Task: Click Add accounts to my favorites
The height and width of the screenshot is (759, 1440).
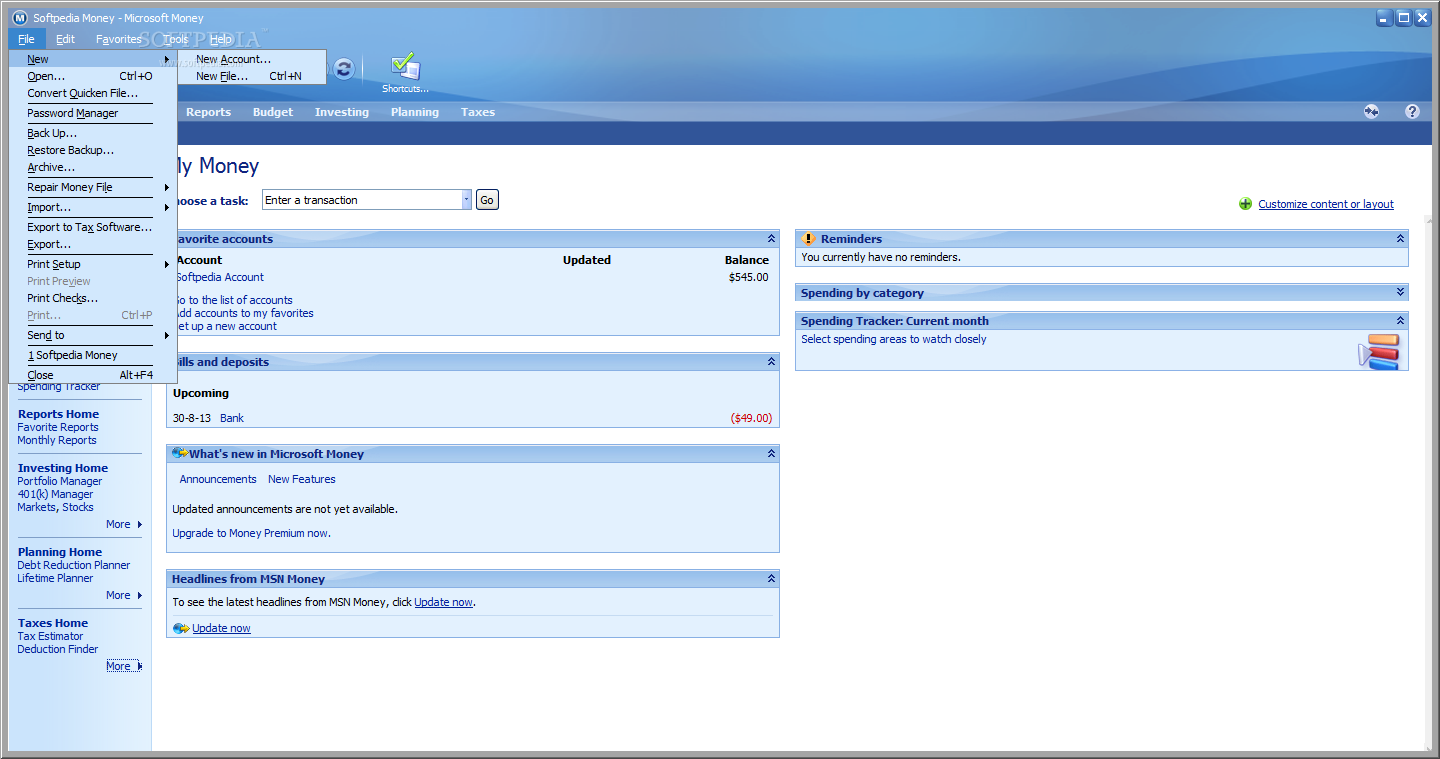Action: 244,313
